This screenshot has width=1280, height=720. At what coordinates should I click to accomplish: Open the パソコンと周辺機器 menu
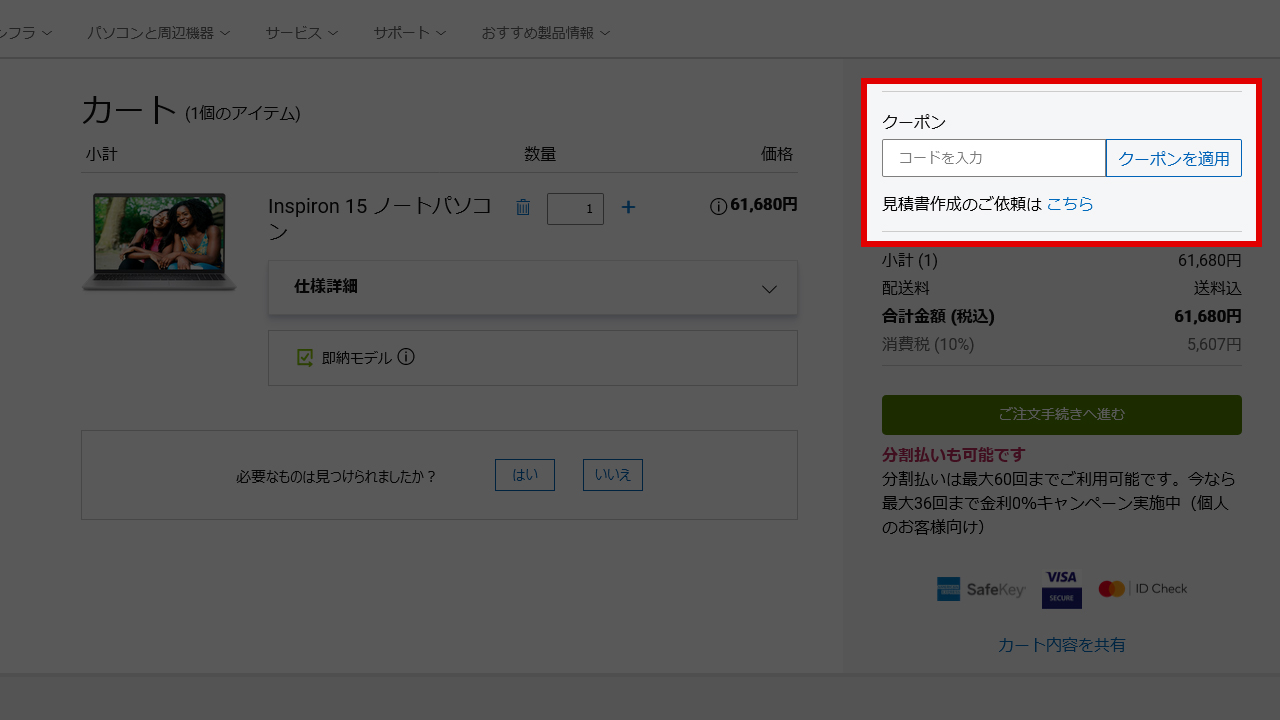159,33
